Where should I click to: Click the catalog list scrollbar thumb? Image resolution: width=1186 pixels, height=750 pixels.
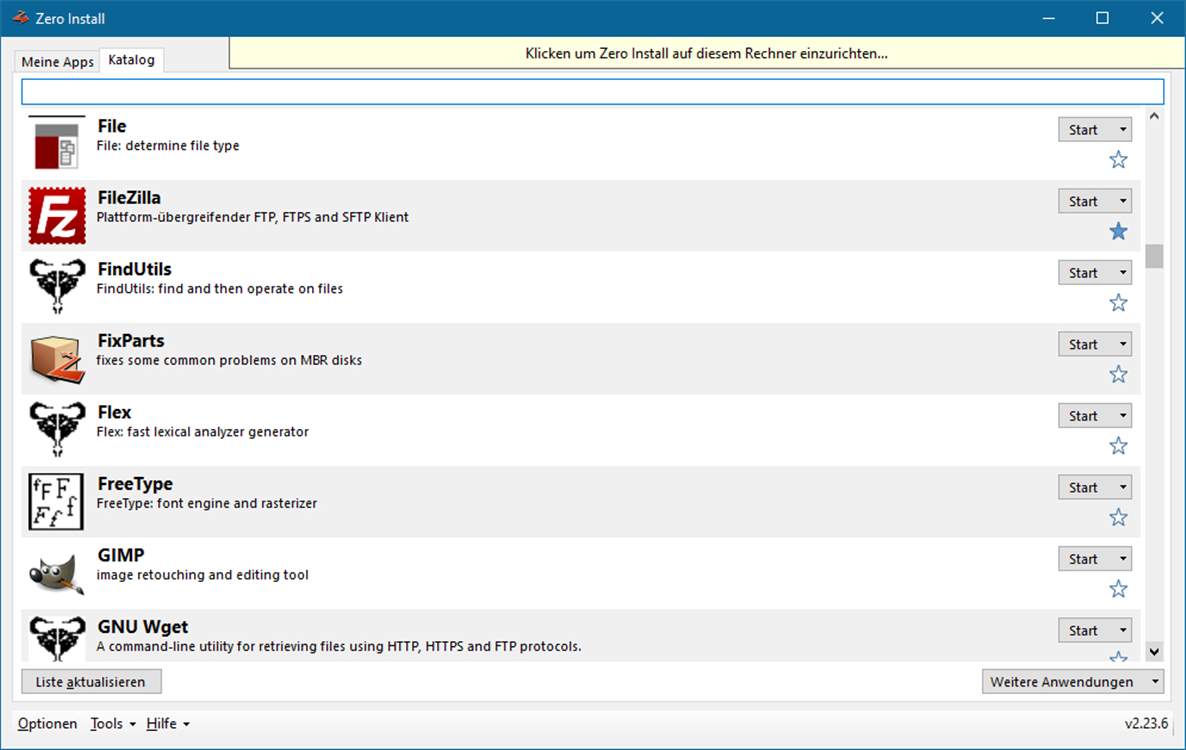tap(1153, 256)
